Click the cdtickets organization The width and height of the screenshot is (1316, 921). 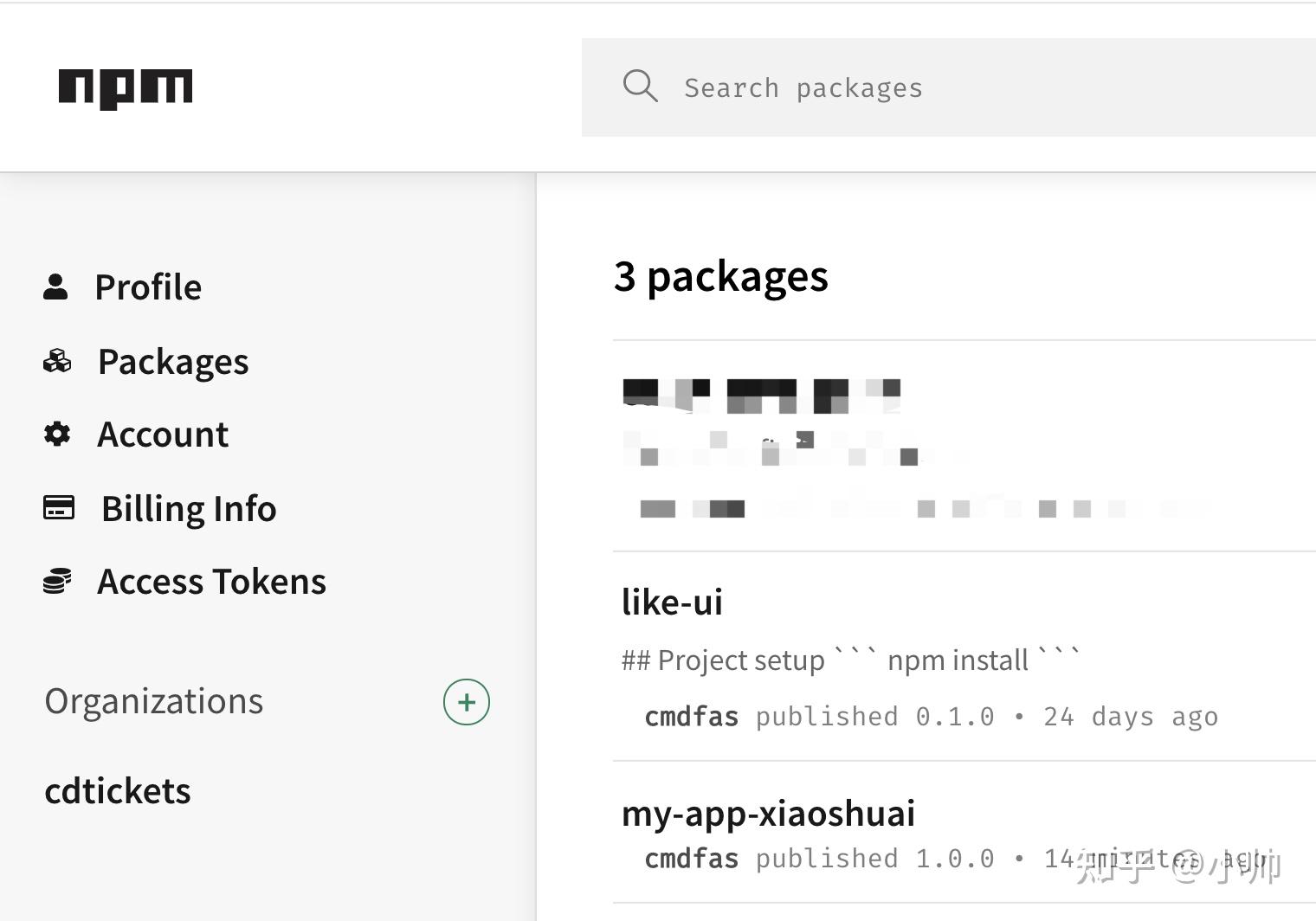point(118,789)
